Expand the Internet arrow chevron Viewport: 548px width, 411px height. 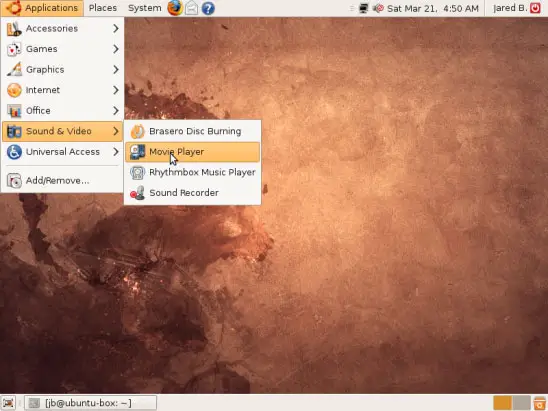(116, 90)
